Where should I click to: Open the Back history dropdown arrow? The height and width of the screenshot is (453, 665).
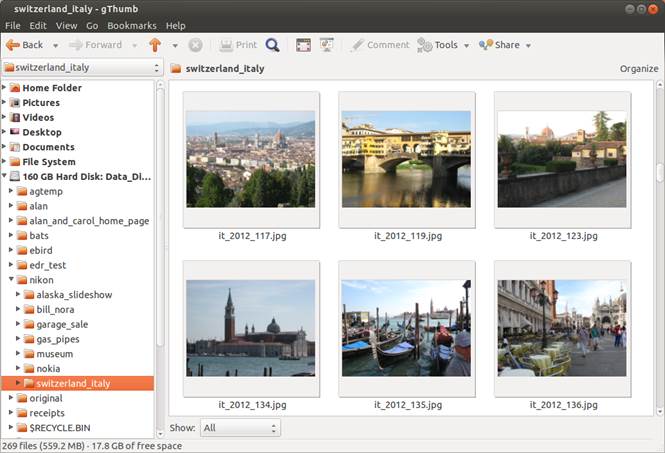point(56,45)
